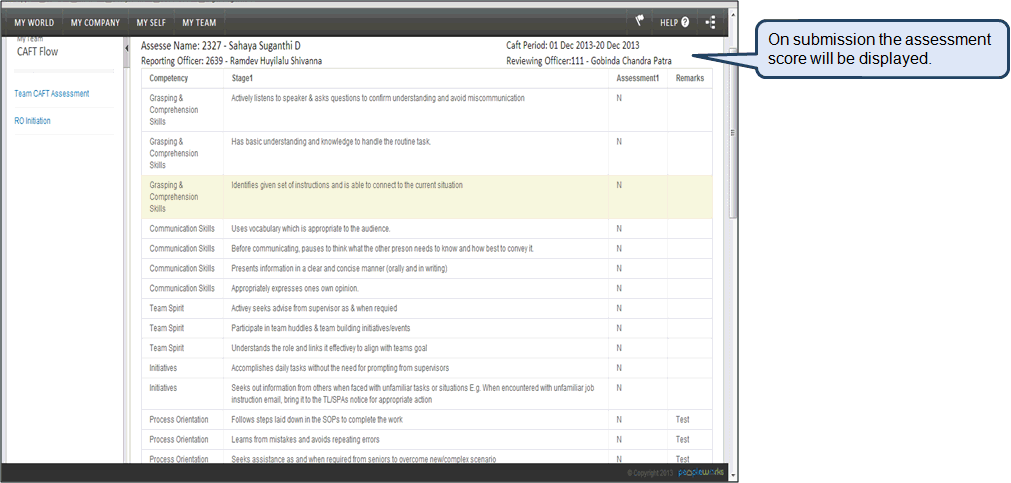The image size is (1011, 483).
Task: Click N assessment in 'Uses vocabulary' row
Action: pos(619,229)
